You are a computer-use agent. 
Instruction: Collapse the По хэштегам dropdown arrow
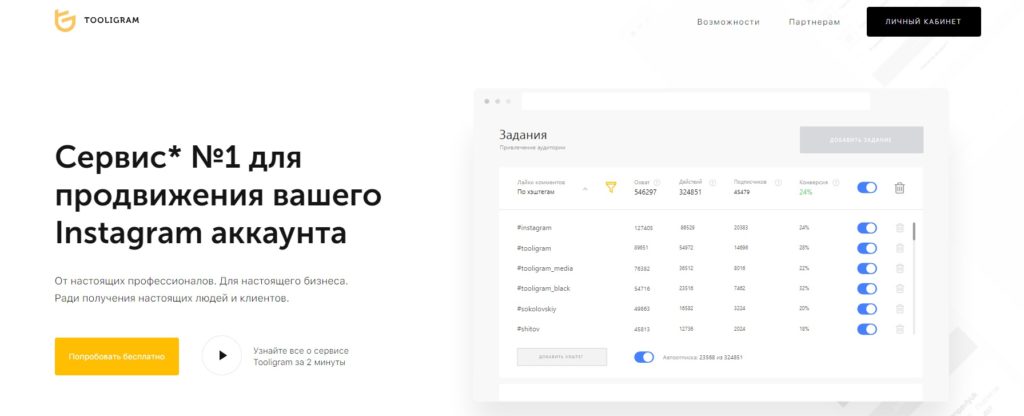point(585,188)
